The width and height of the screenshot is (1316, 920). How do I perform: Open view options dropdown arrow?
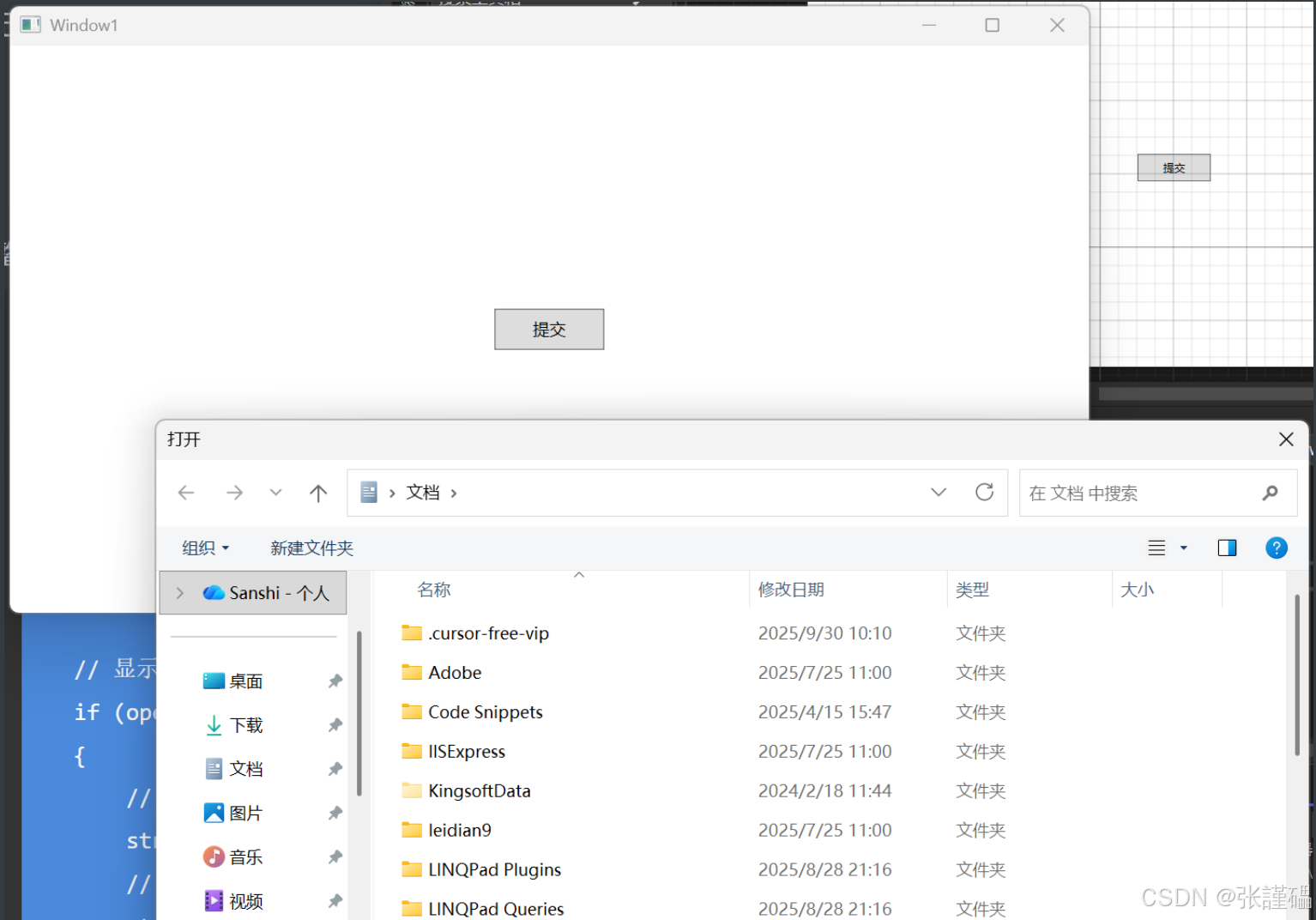1184,548
